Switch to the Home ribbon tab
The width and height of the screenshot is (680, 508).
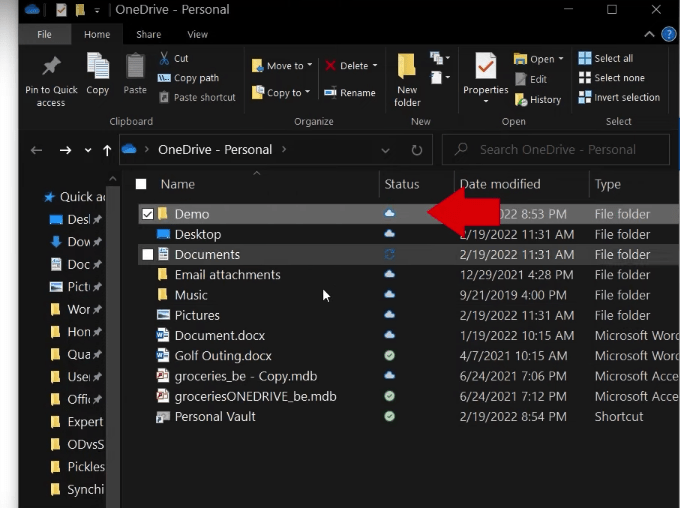pos(97,34)
